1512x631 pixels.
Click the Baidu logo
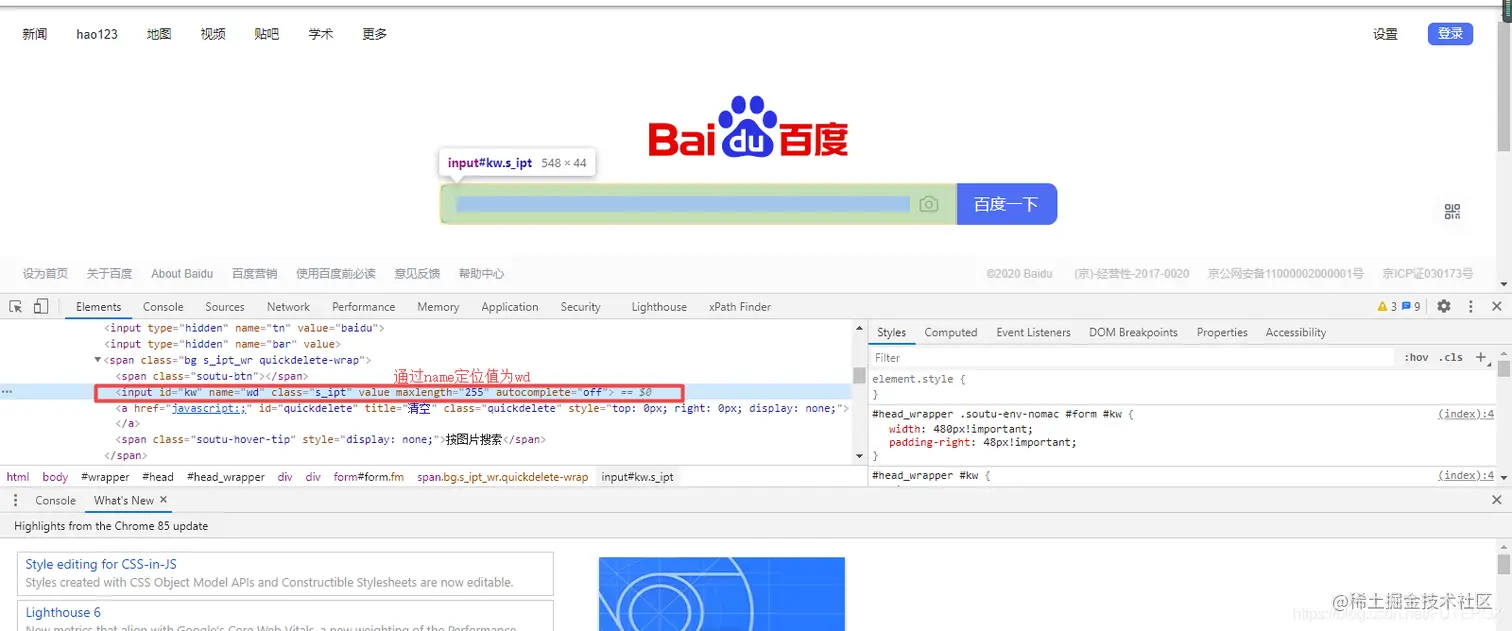(x=748, y=126)
